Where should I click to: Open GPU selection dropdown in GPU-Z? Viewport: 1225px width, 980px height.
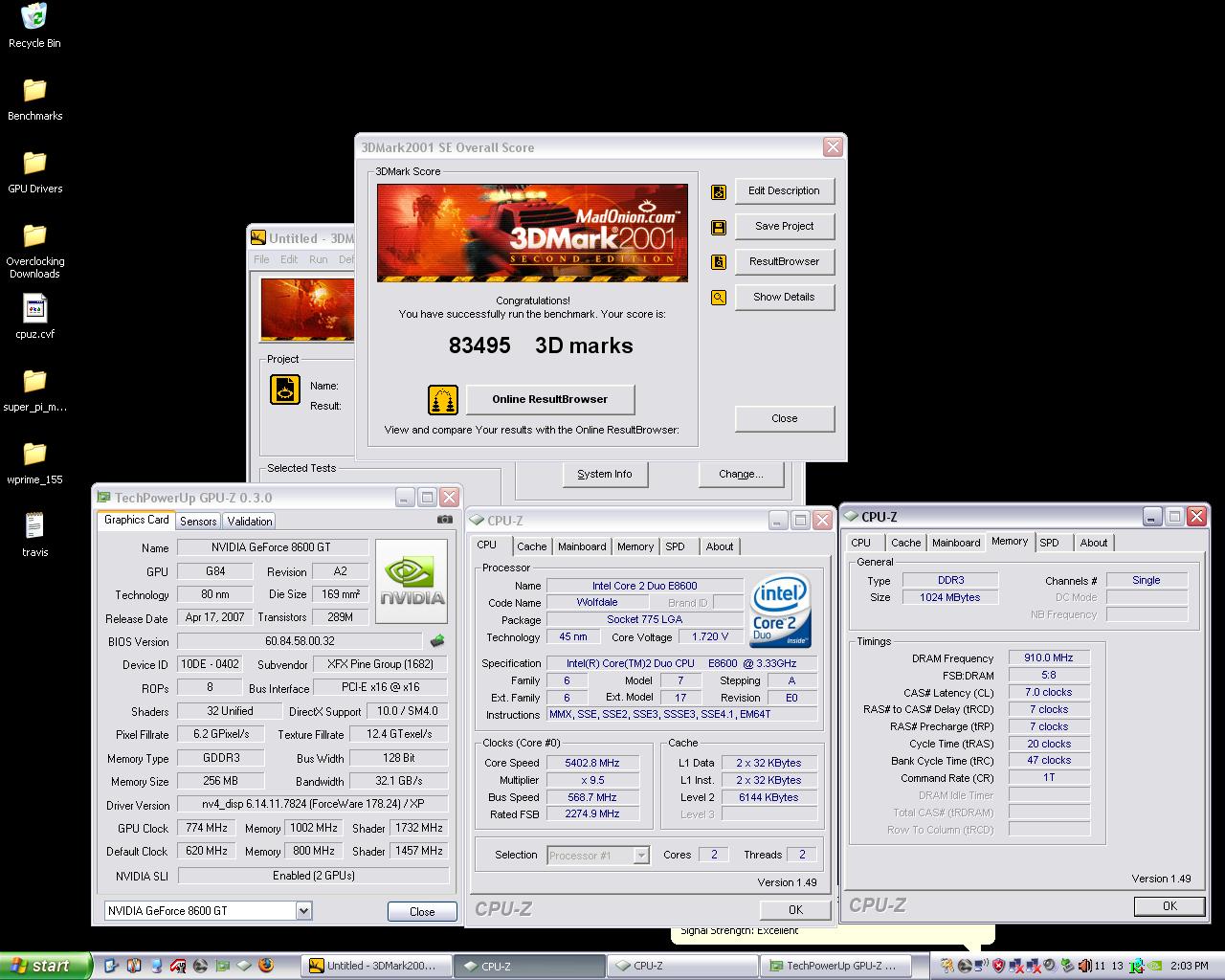[x=303, y=911]
